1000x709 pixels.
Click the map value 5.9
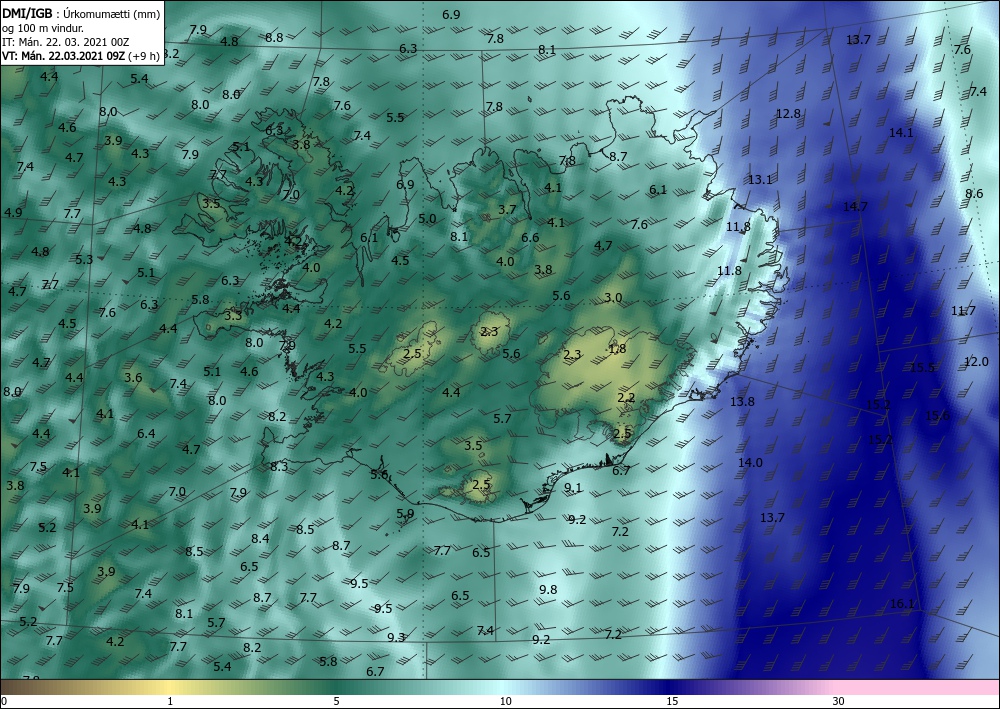(x=405, y=513)
